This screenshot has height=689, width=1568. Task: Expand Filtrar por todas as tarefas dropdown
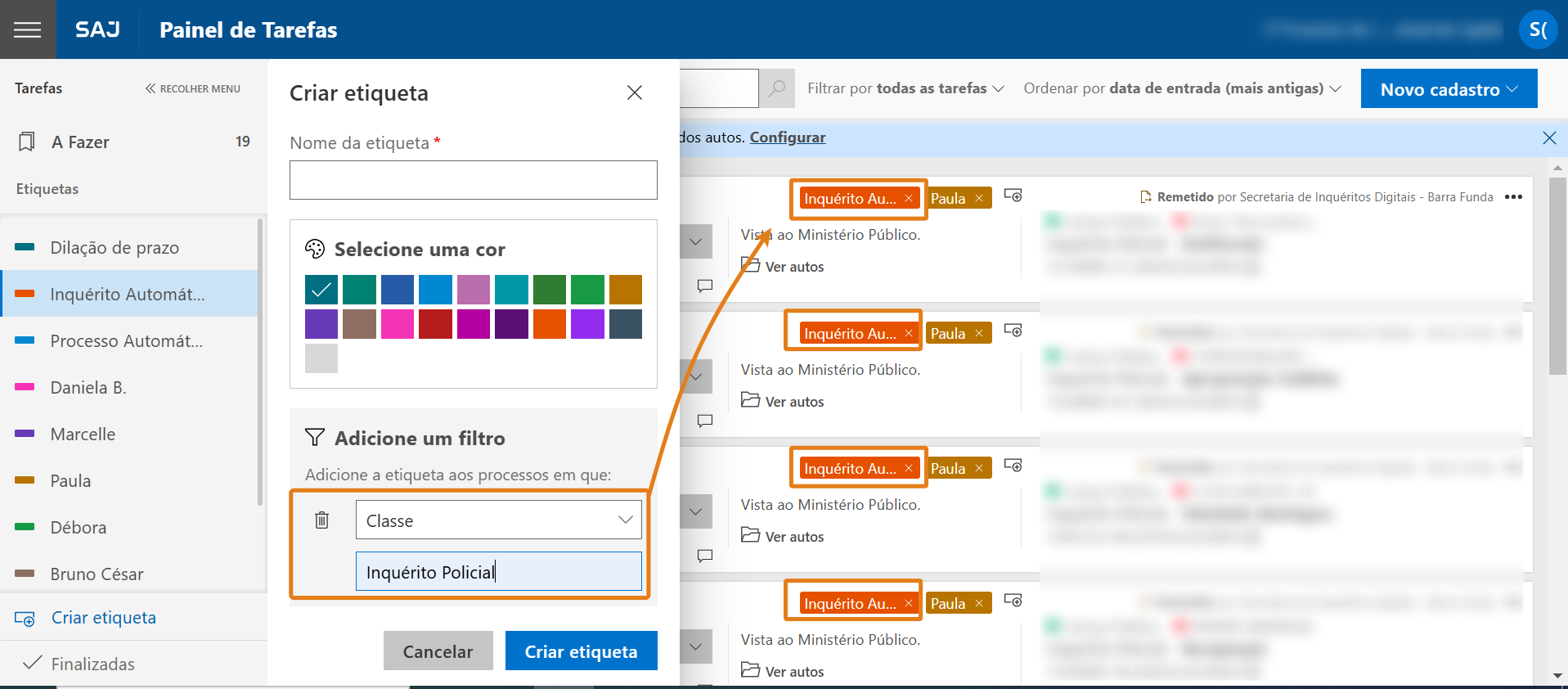905,88
